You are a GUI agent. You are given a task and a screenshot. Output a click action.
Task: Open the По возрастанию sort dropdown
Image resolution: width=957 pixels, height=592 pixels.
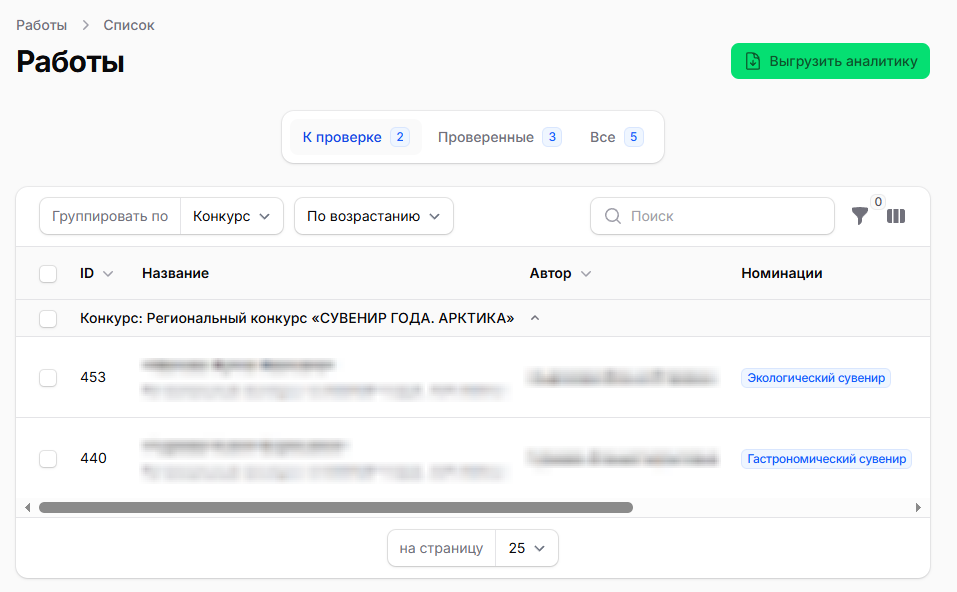(374, 216)
